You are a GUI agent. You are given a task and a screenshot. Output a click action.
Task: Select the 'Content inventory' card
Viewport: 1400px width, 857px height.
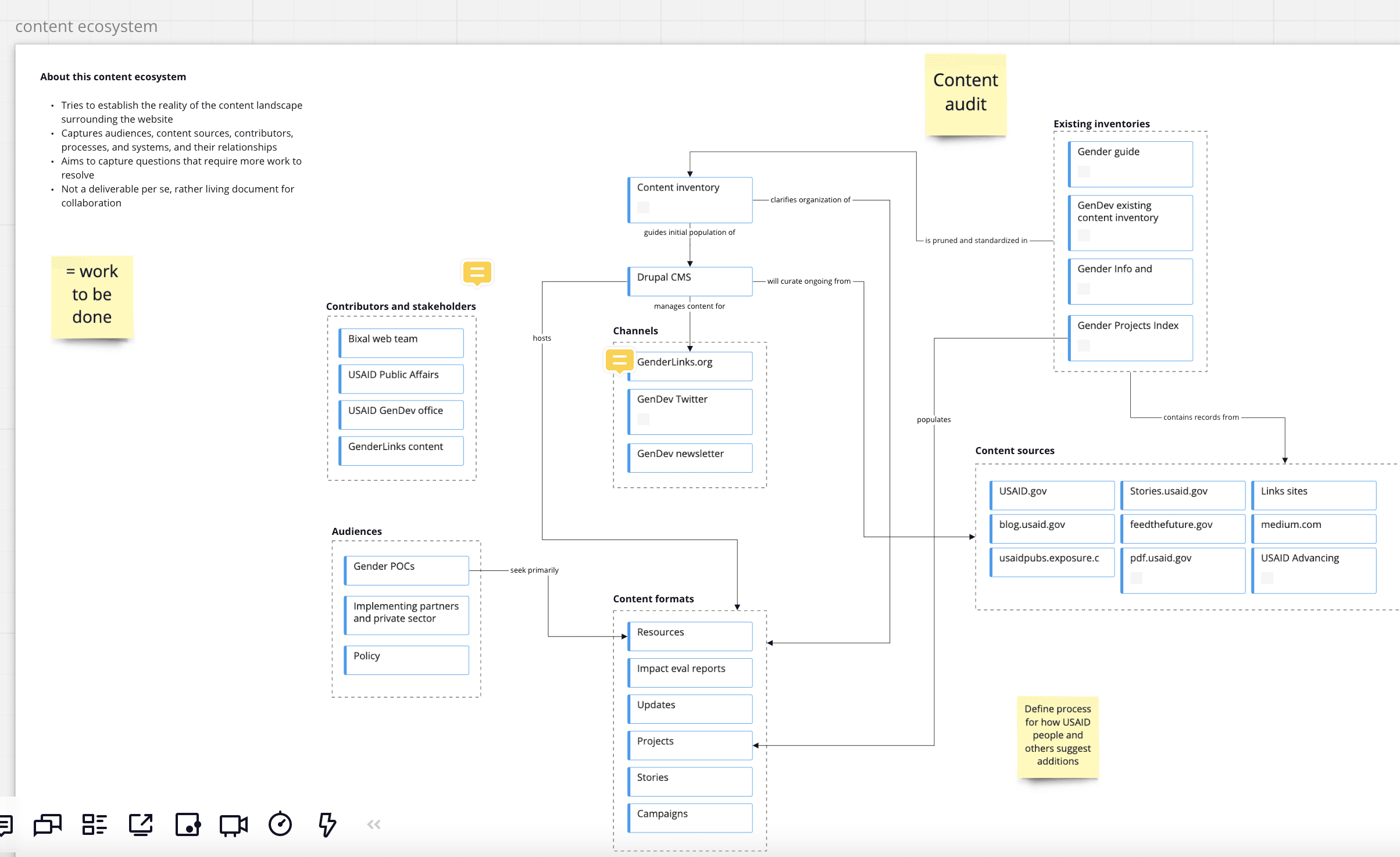[690, 200]
